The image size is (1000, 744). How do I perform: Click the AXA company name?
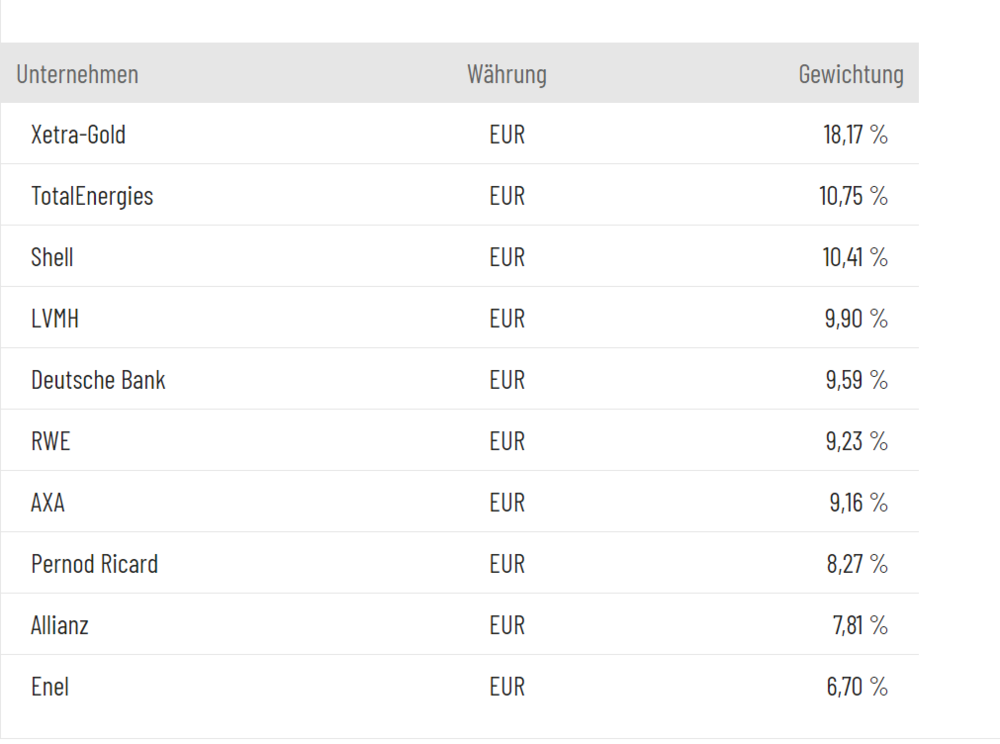(x=48, y=503)
